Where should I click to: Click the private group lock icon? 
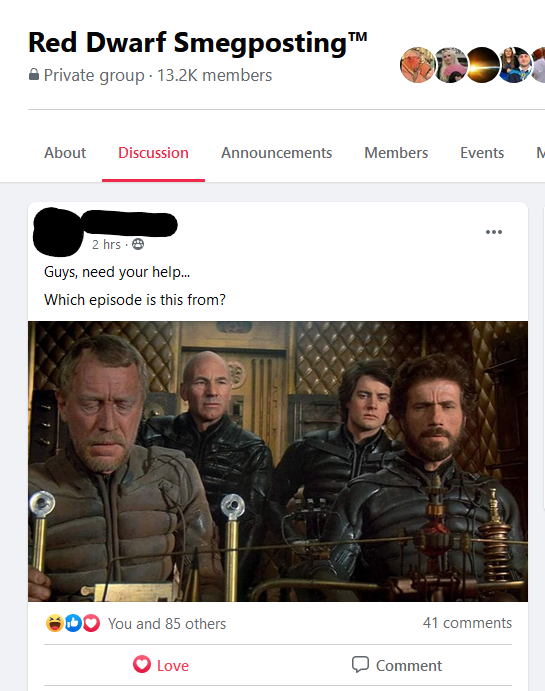point(34,74)
